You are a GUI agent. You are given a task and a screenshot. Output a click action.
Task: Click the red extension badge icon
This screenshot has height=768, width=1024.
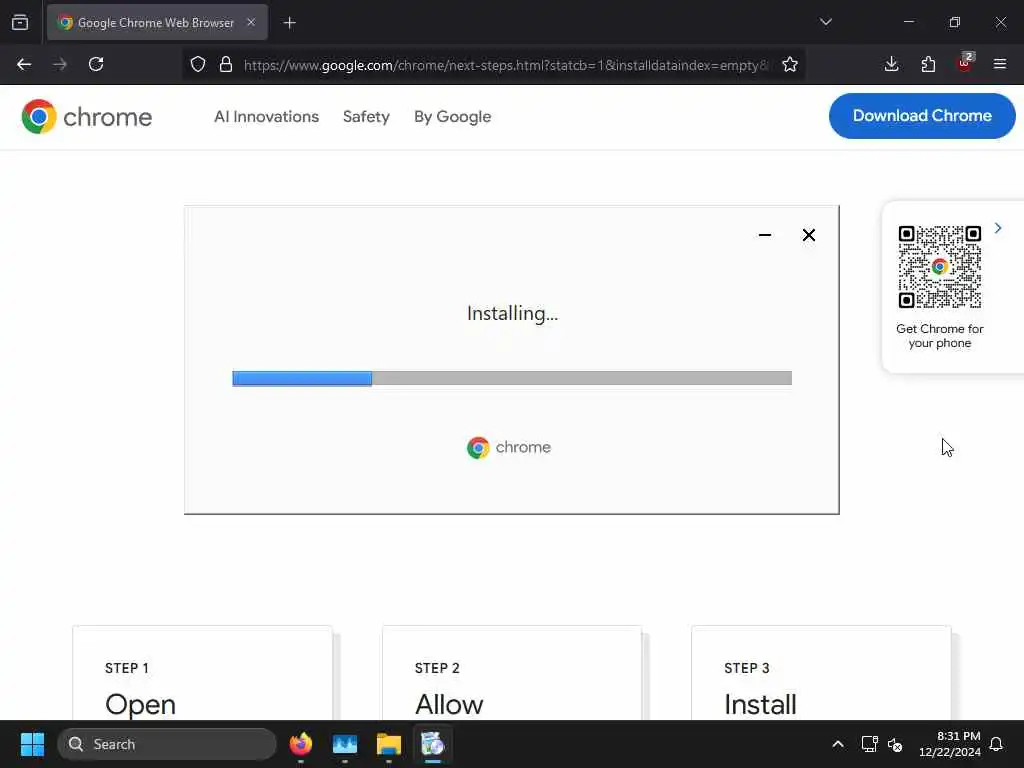coord(965,63)
